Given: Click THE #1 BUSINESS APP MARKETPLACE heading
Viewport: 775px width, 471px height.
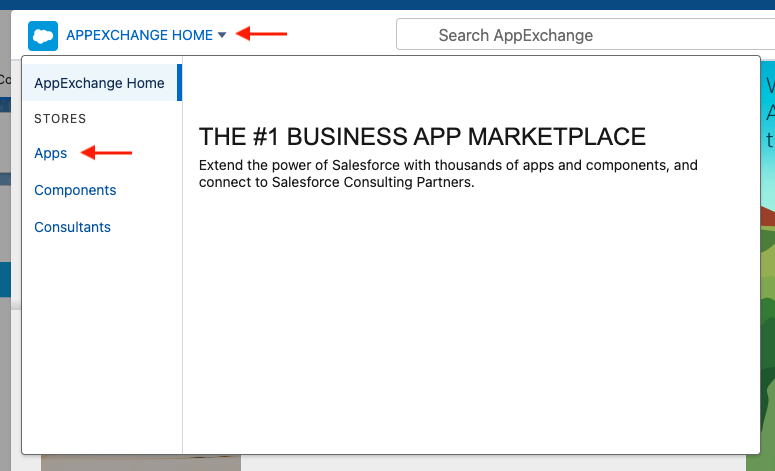Looking at the screenshot, I should (x=422, y=136).
